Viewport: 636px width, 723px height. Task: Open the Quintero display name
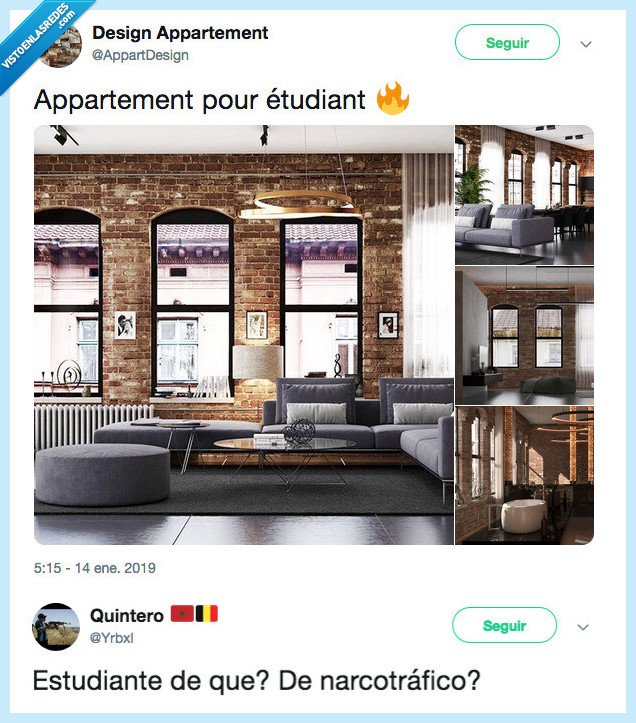point(127,616)
